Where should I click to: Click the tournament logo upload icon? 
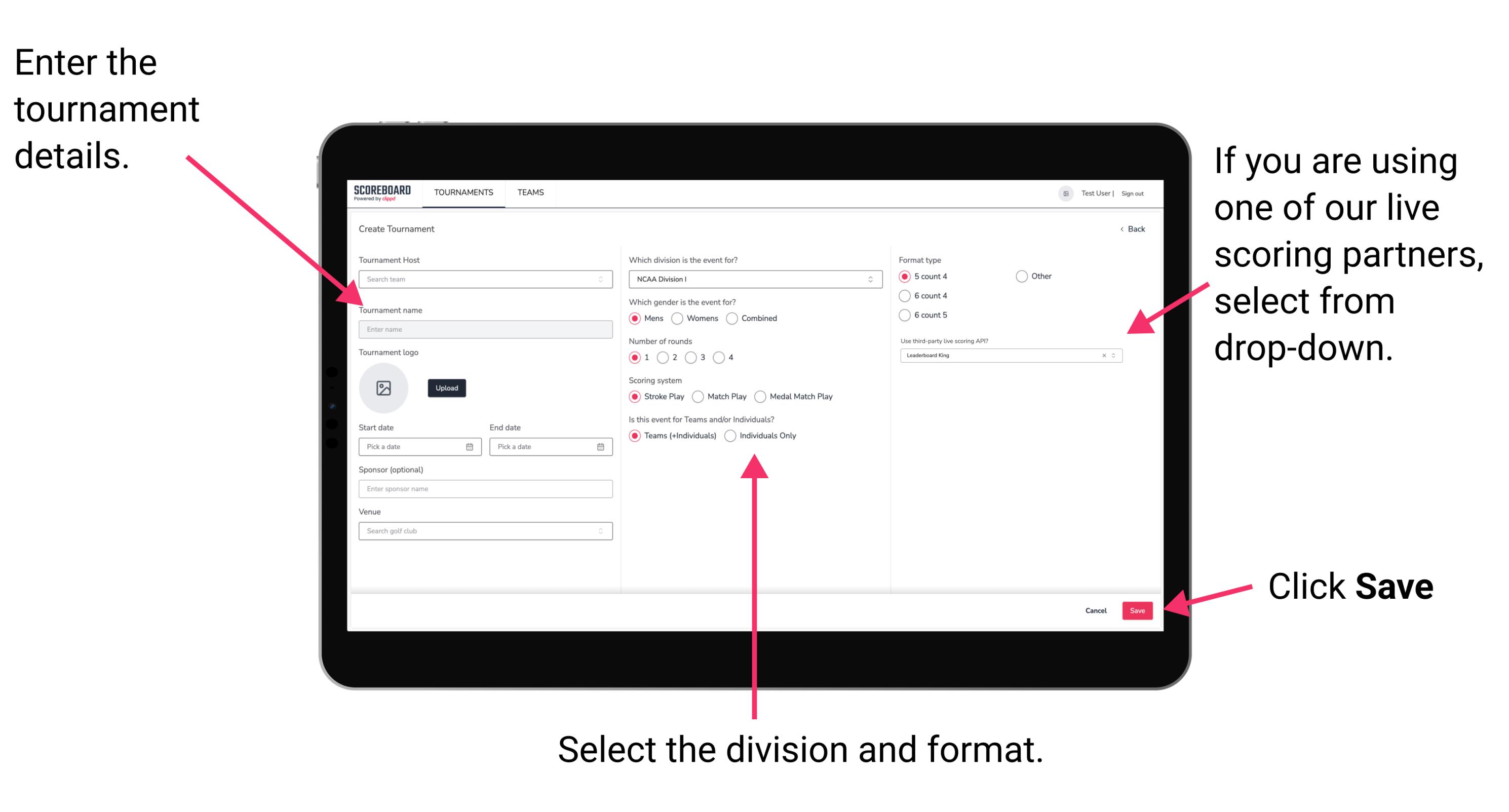point(385,388)
